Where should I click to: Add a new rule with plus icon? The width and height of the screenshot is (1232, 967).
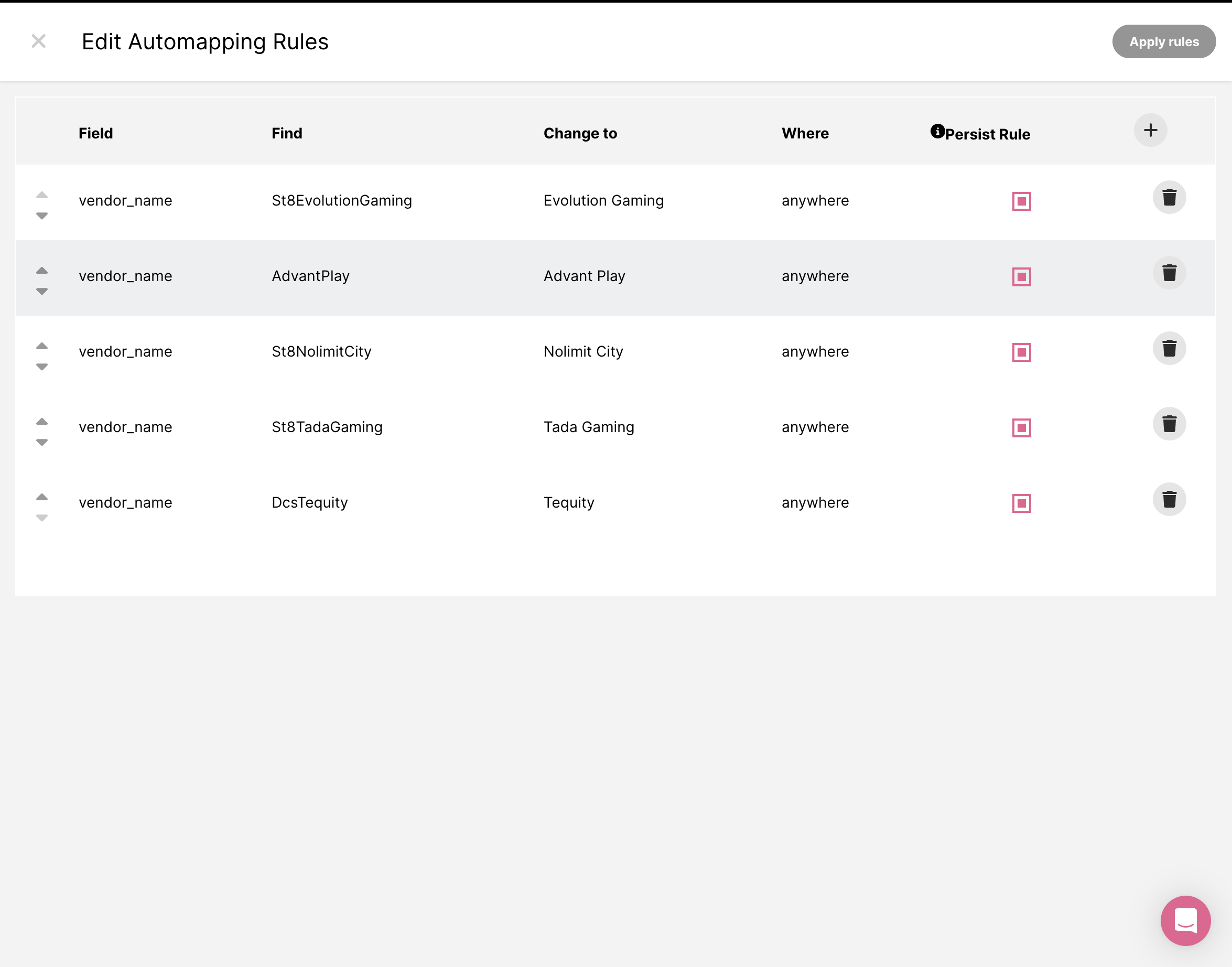click(x=1150, y=131)
